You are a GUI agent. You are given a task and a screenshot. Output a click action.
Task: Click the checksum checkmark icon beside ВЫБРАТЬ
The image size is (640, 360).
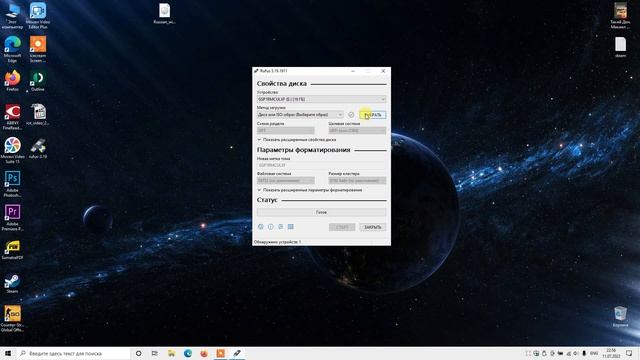pos(351,115)
